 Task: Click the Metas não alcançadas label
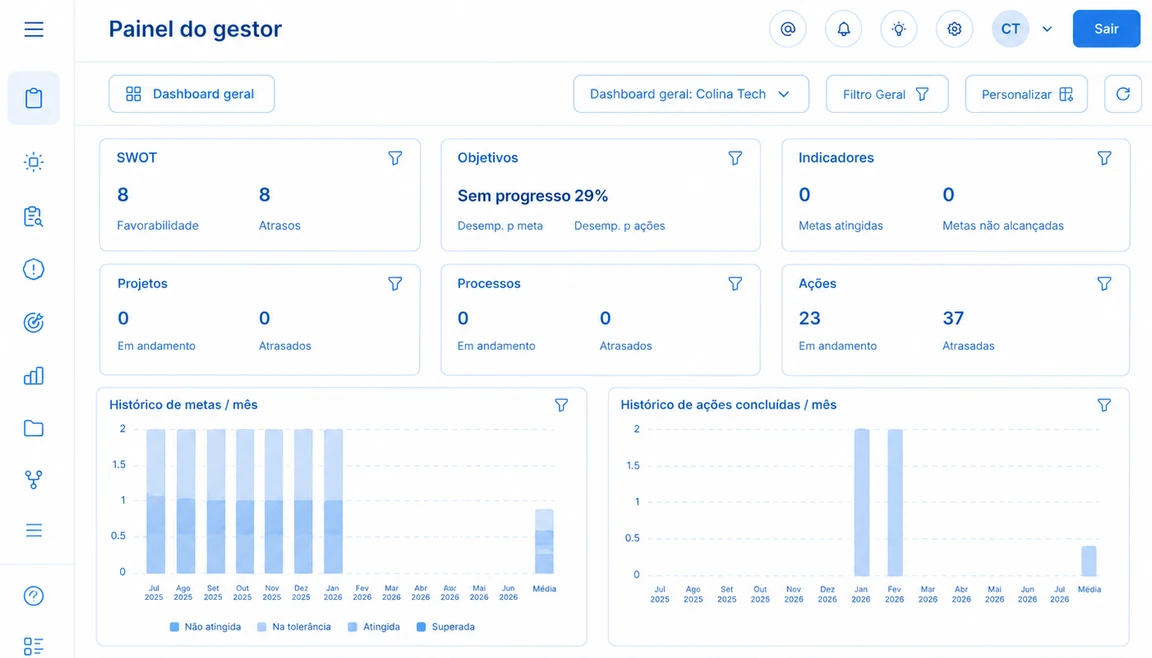1003,225
